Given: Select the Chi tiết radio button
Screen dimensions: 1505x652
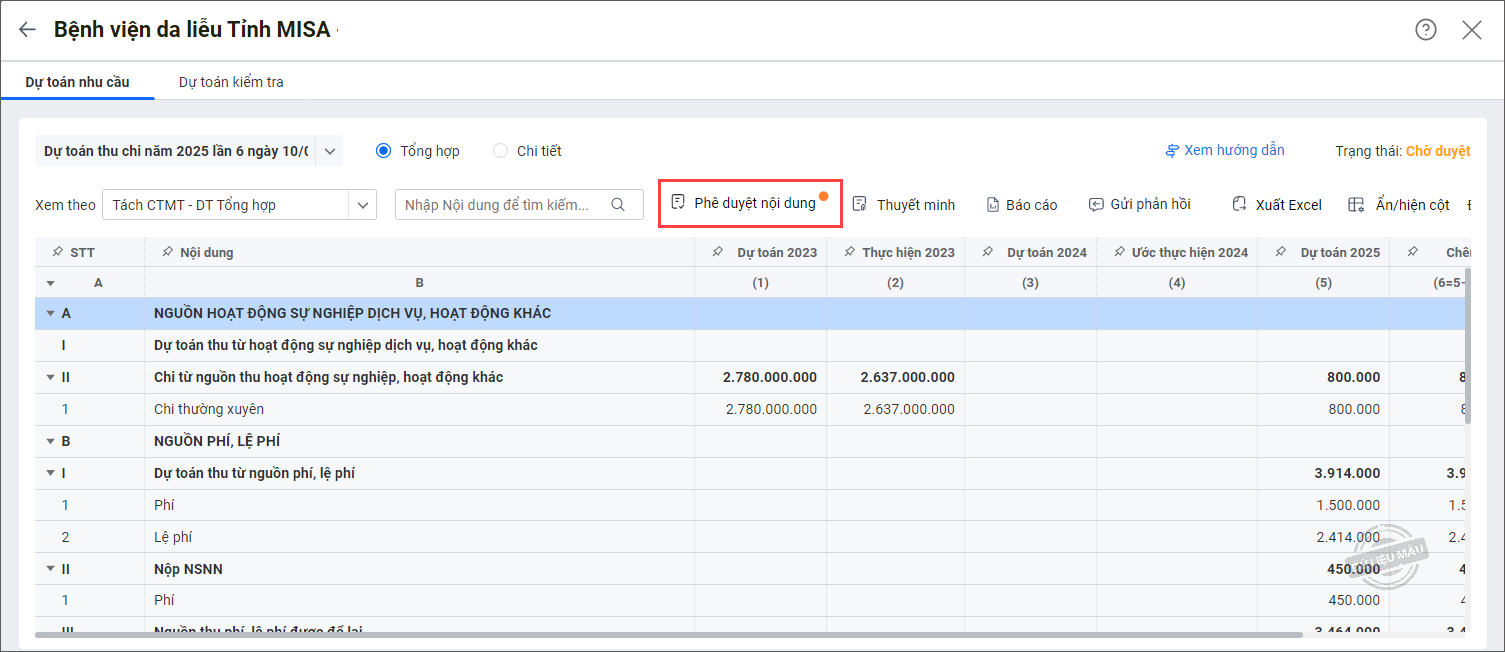Looking at the screenshot, I should tap(501, 151).
